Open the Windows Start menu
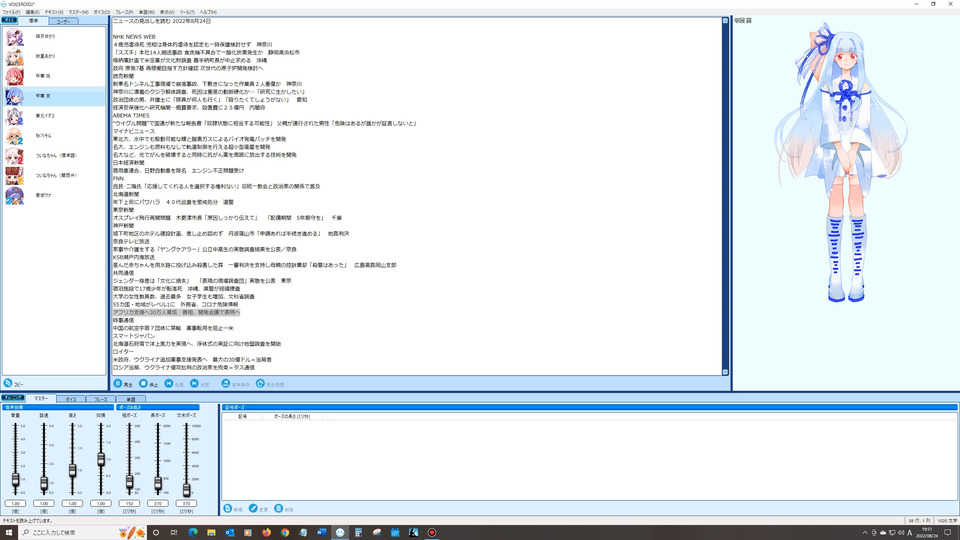Viewport: 960px width, 540px height. 9,533
